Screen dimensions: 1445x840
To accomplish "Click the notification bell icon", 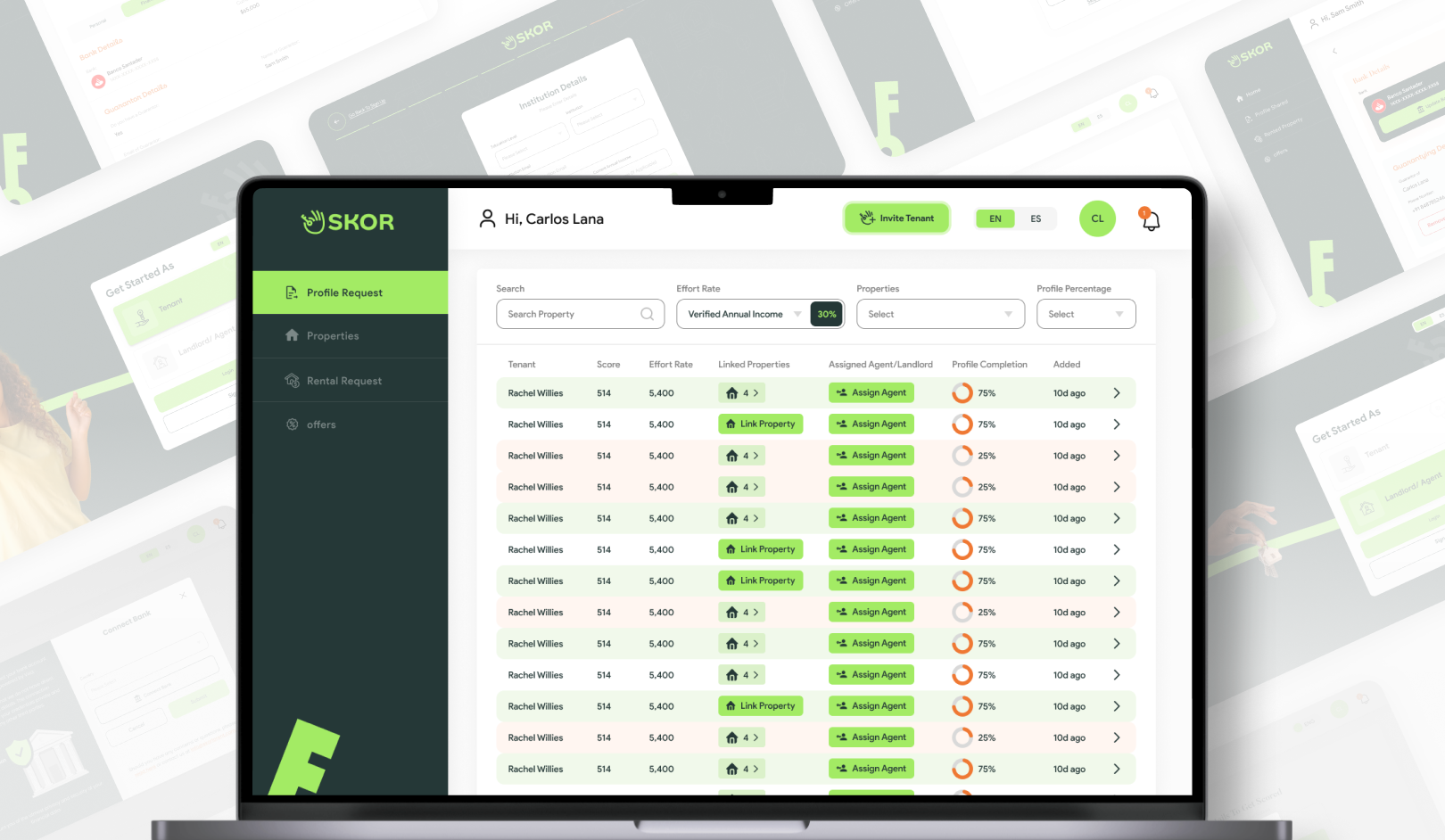I will (1151, 220).
